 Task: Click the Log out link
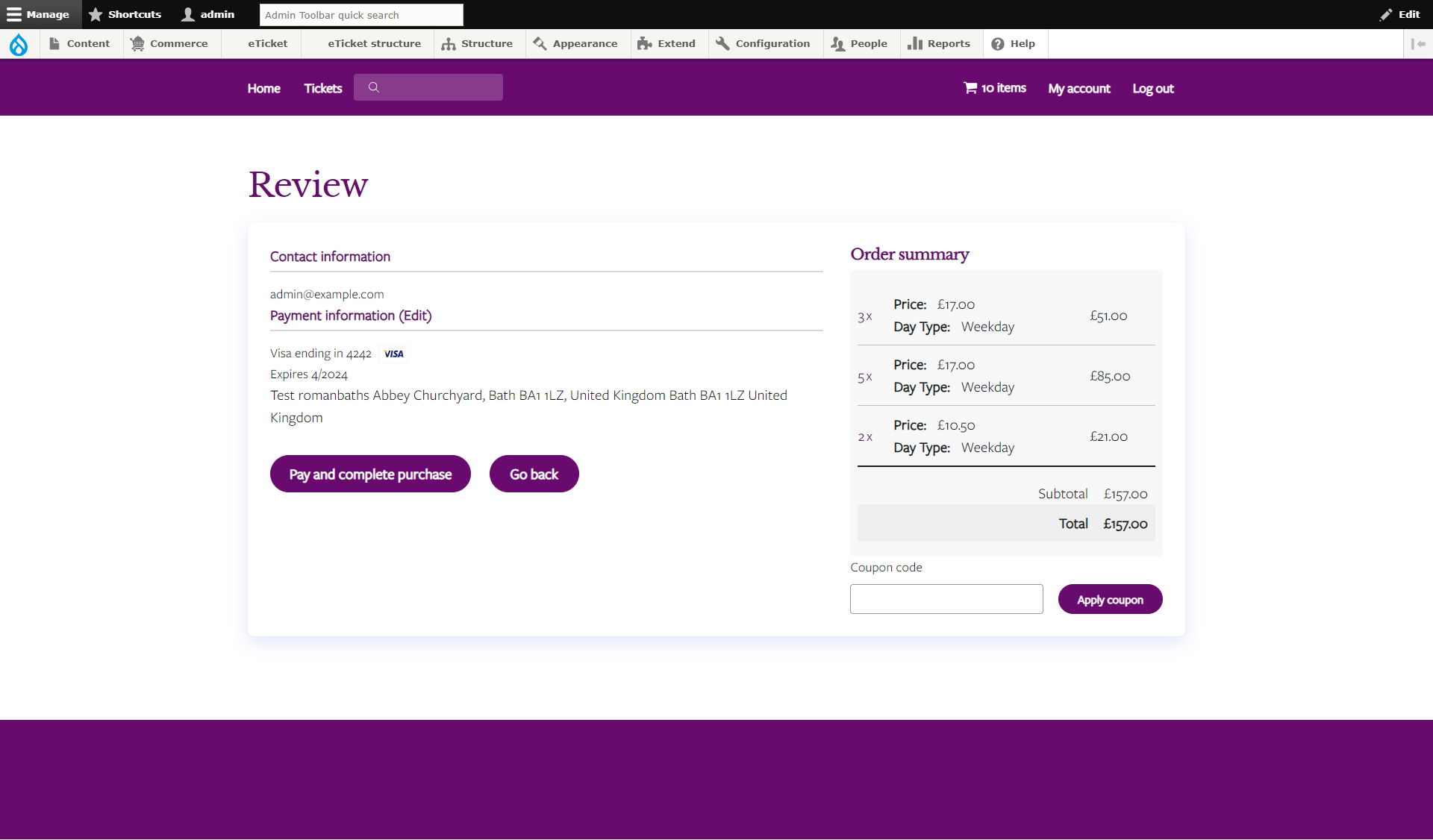(x=1153, y=88)
